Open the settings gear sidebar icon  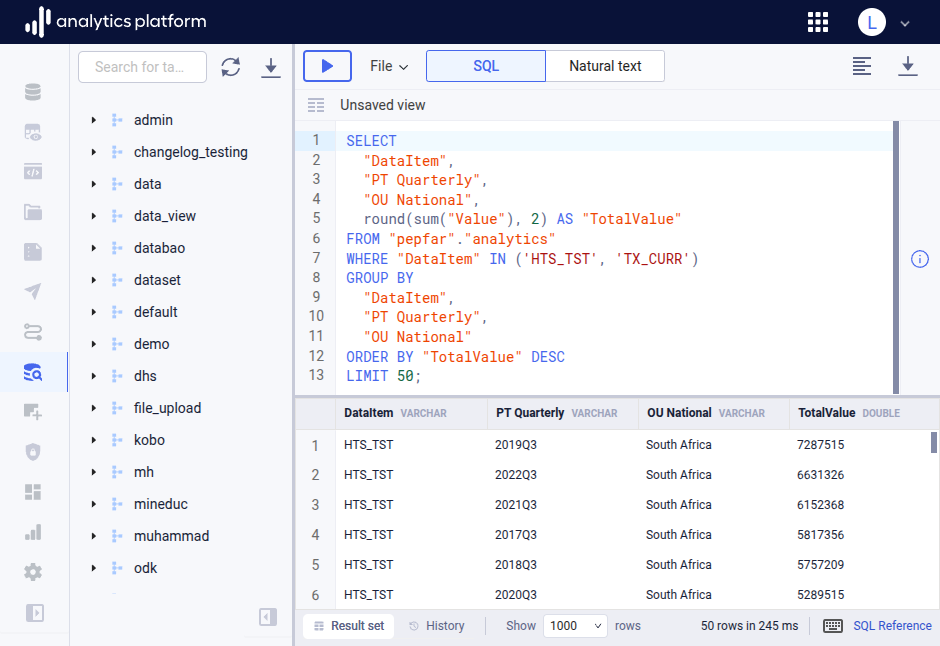[33, 572]
